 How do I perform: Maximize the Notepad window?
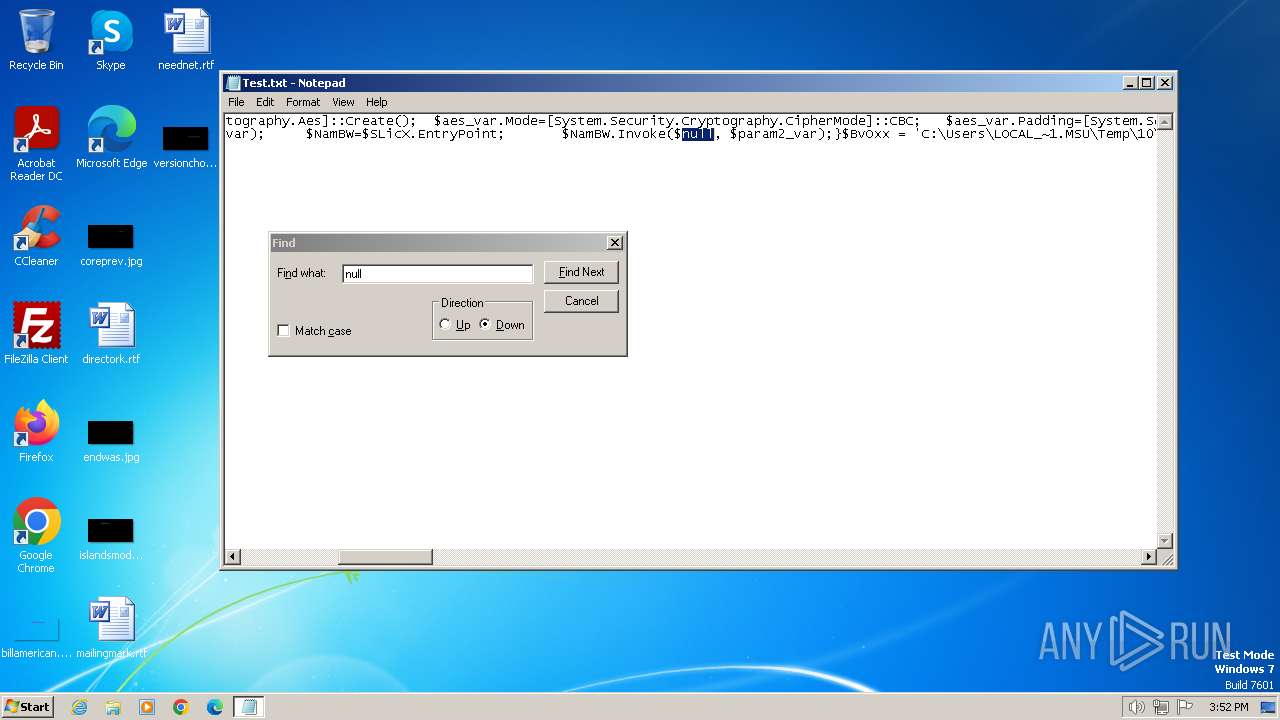[1147, 83]
